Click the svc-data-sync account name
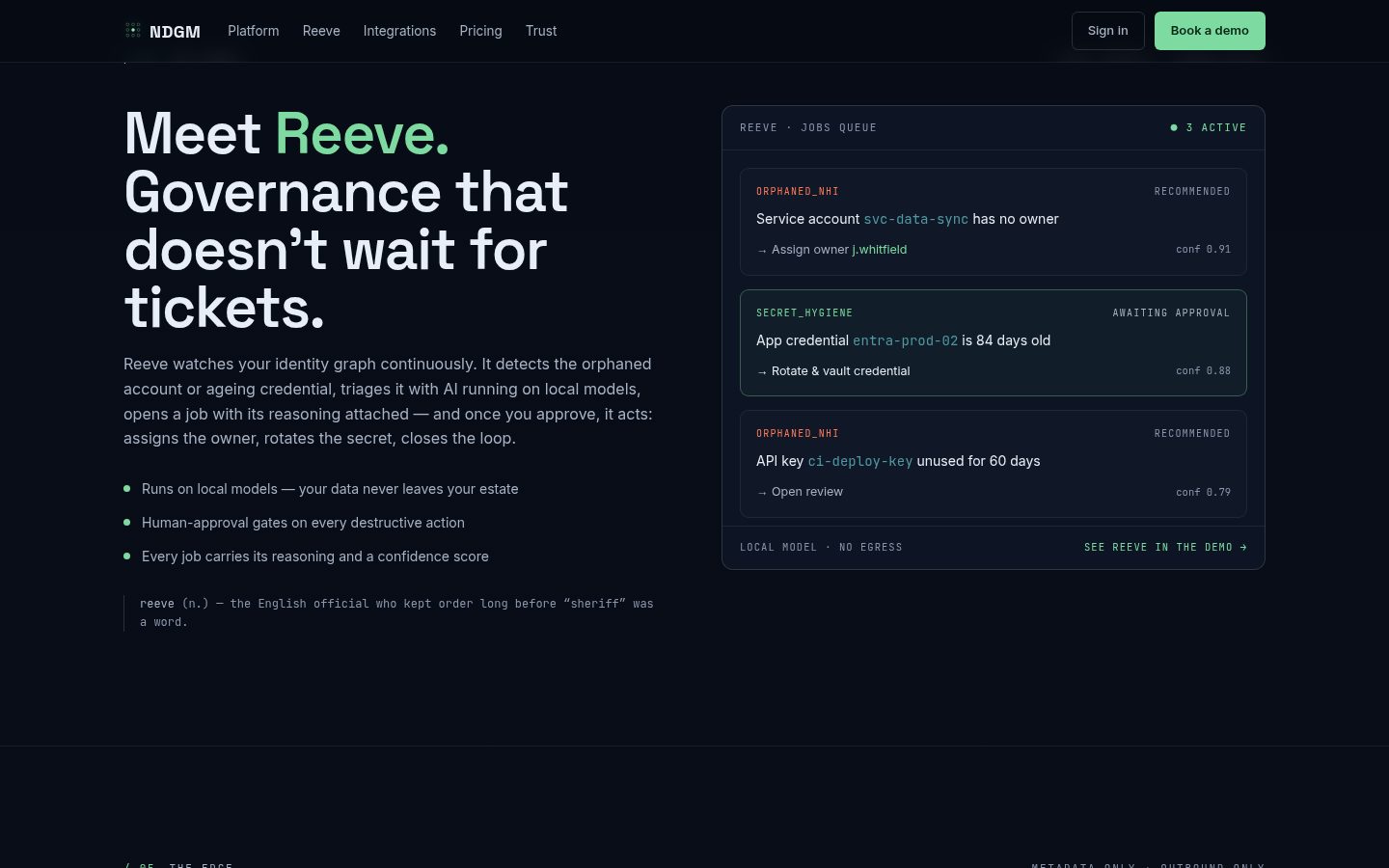 tap(915, 219)
